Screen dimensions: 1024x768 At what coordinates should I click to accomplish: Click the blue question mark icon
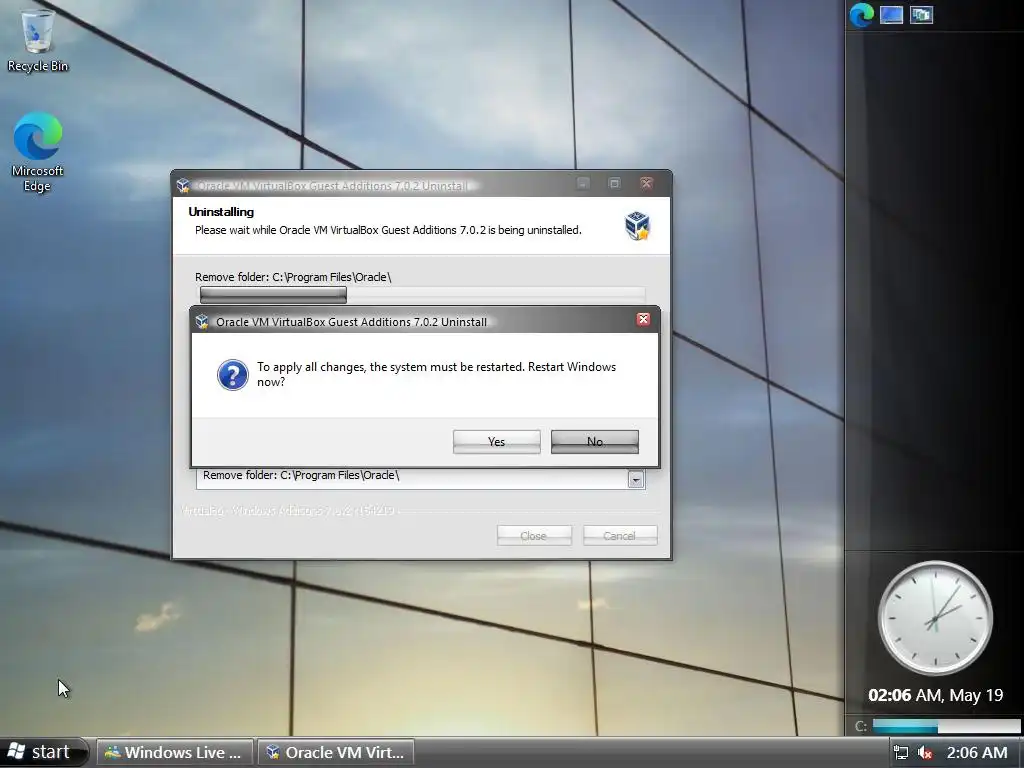click(x=232, y=375)
